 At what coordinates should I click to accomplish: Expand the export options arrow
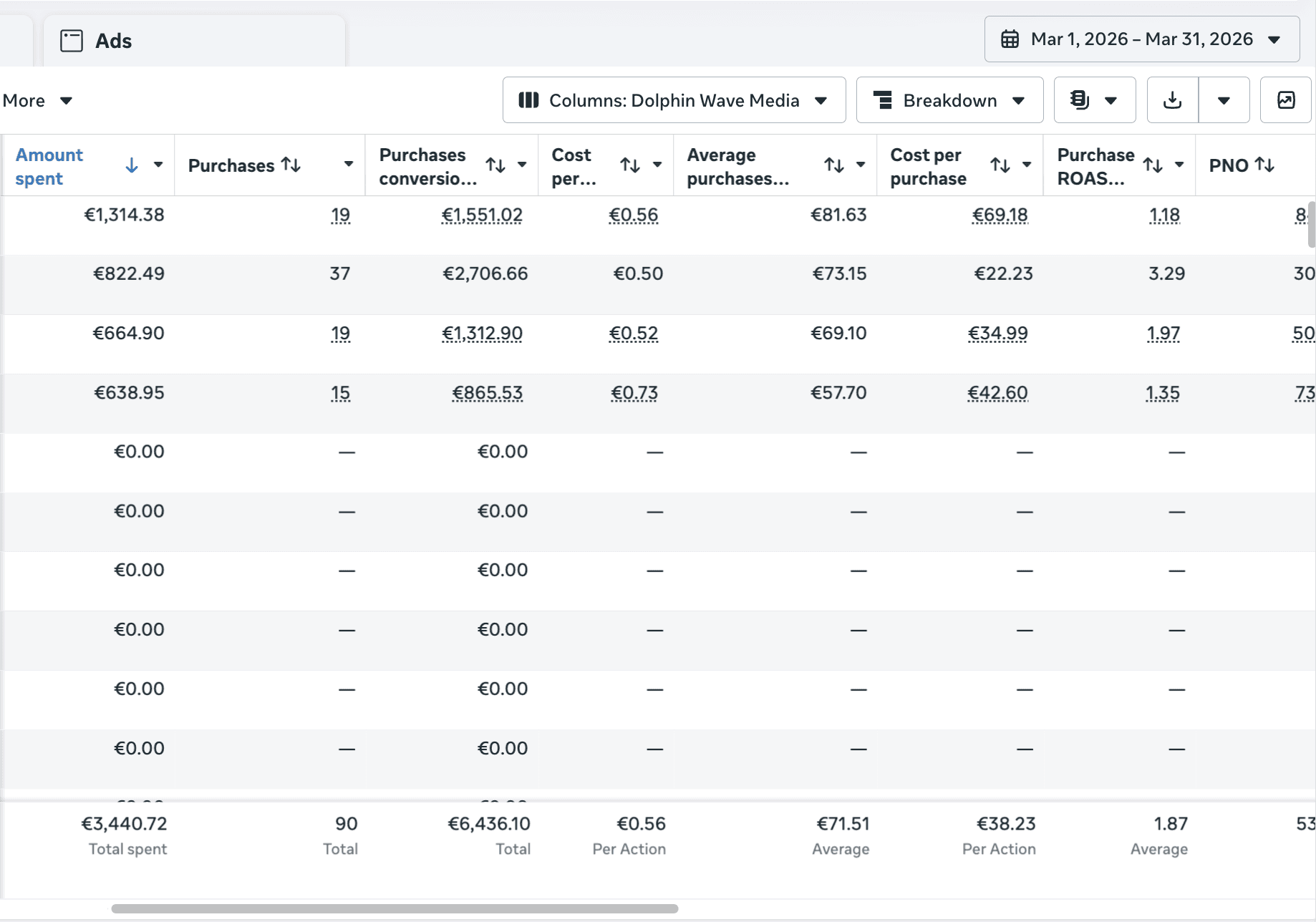(1224, 100)
